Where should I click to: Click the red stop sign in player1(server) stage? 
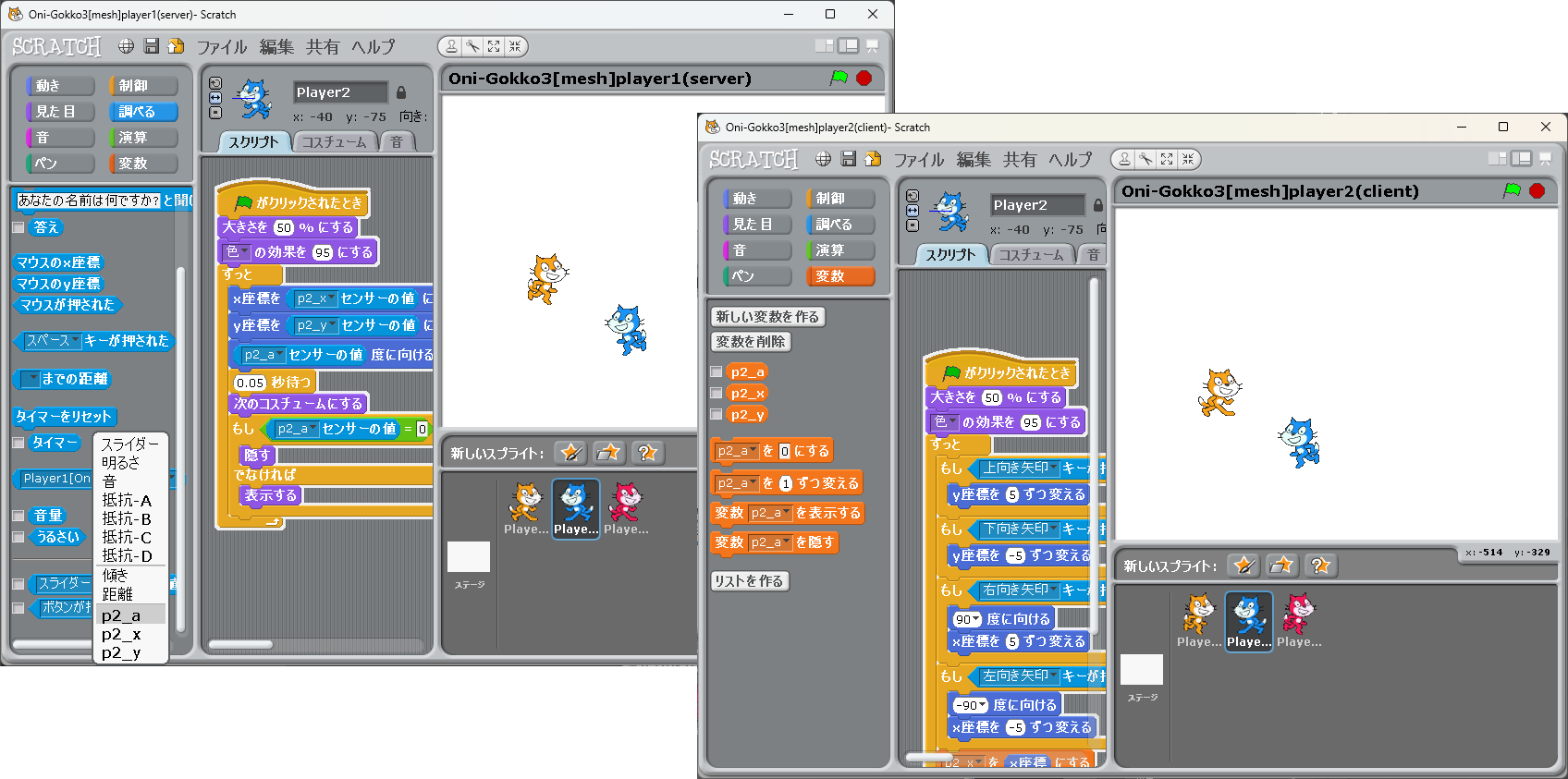coord(864,78)
